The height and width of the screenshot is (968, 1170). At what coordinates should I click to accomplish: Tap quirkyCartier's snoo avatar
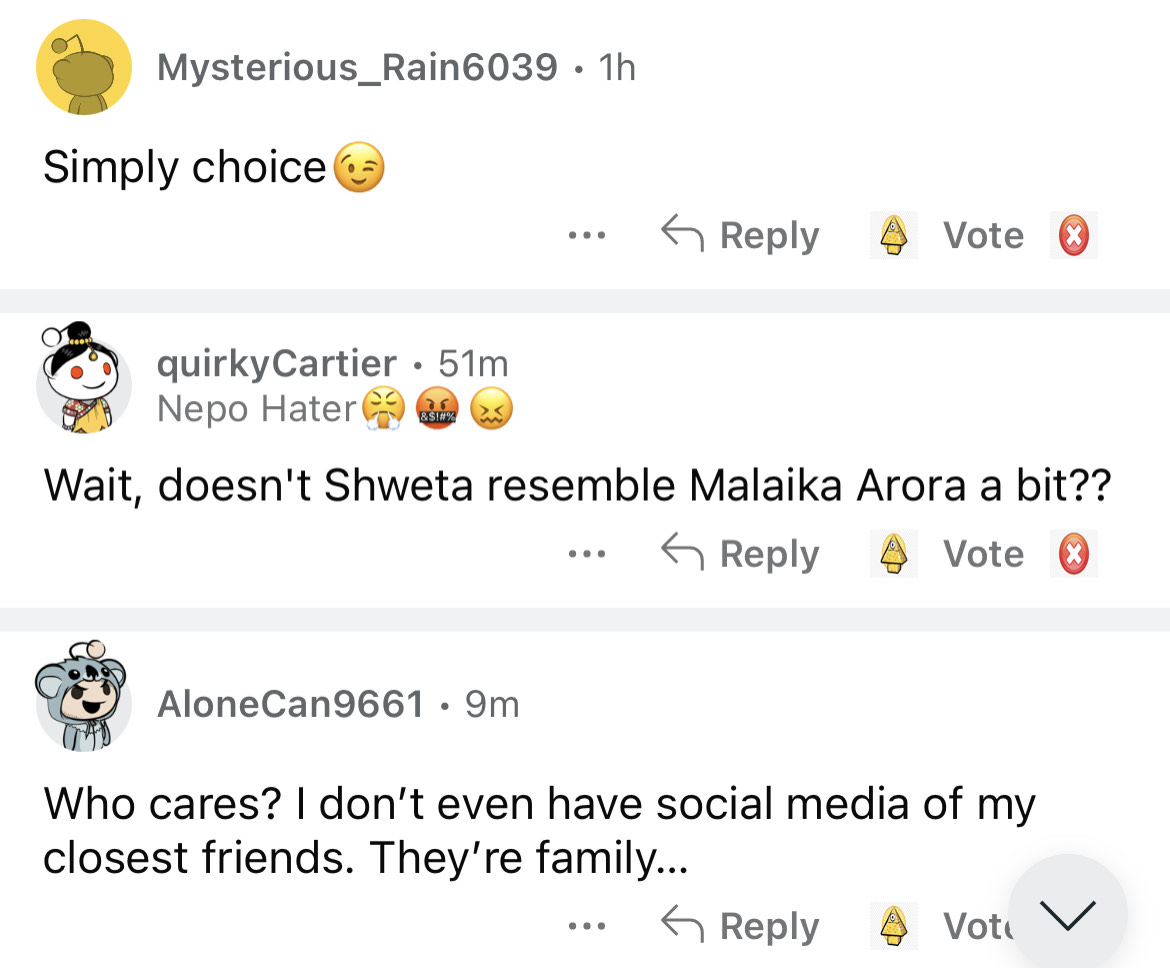click(84, 380)
